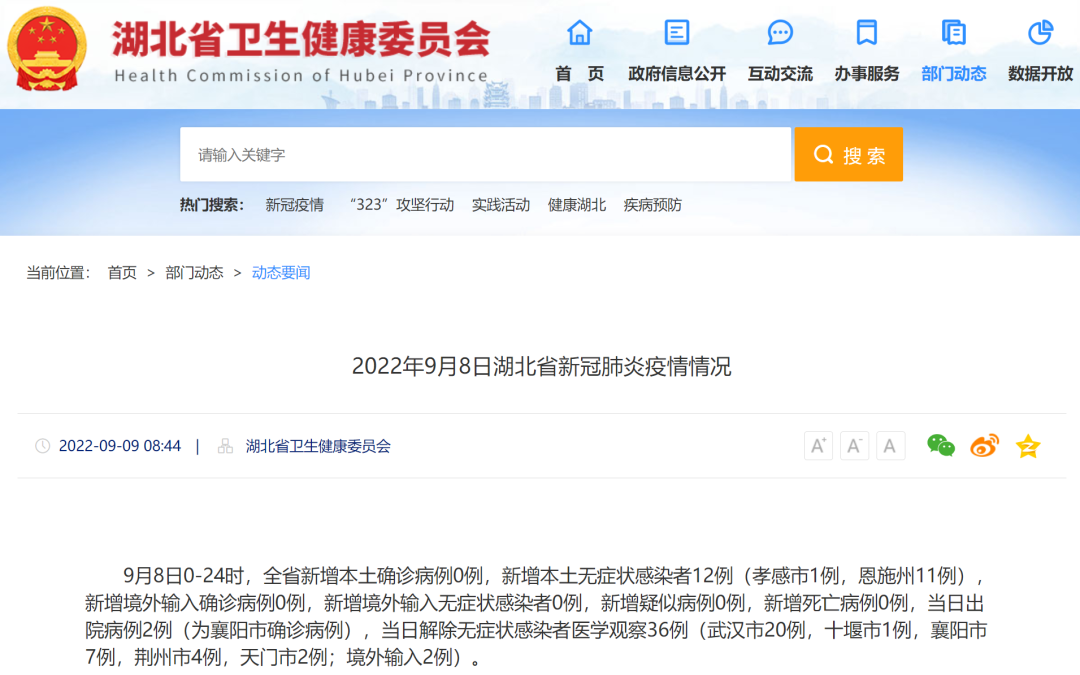Increase font size with A+ button
This screenshot has width=1080, height=675.
818,446
